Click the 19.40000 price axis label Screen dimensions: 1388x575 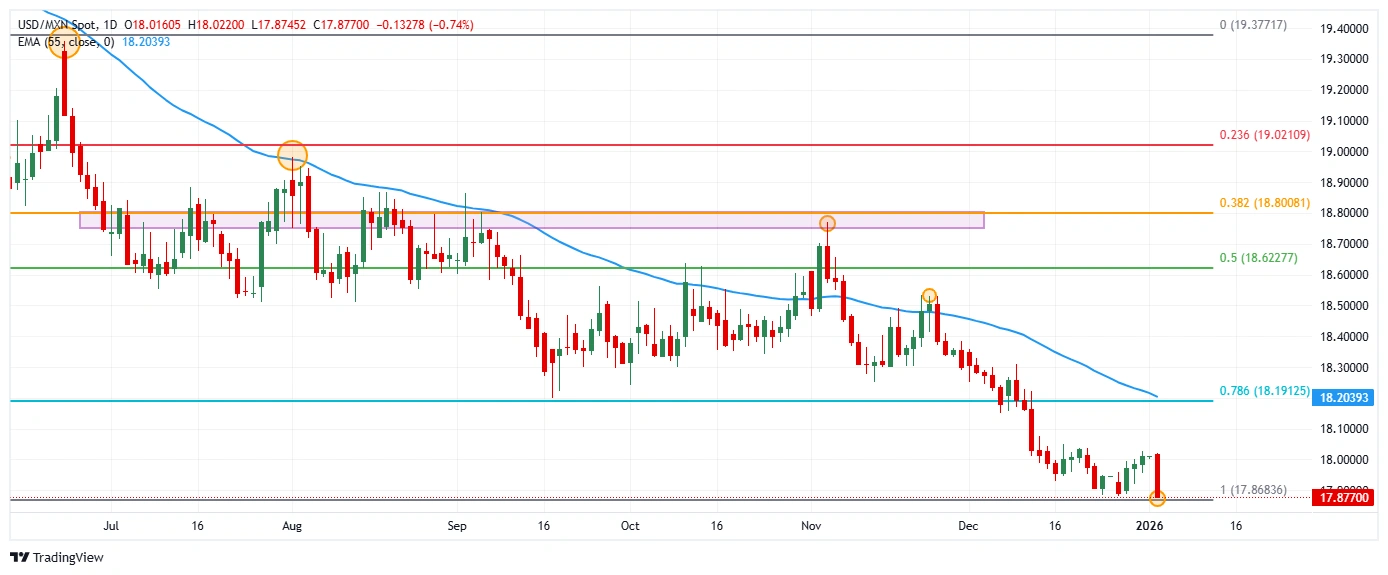pyautogui.click(x=1344, y=30)
